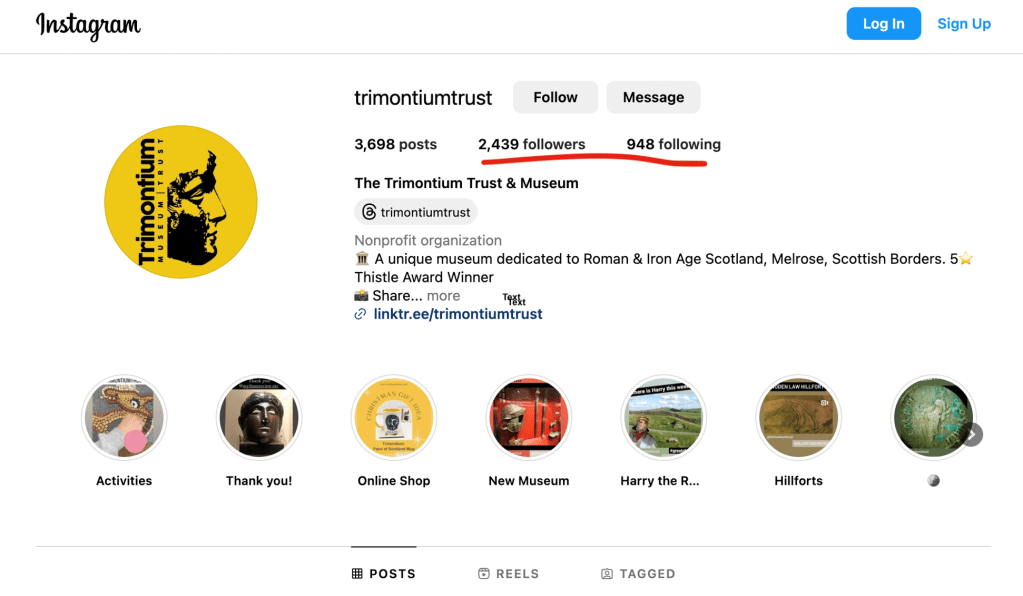Click the Instagram logo

tap(88, 25)
